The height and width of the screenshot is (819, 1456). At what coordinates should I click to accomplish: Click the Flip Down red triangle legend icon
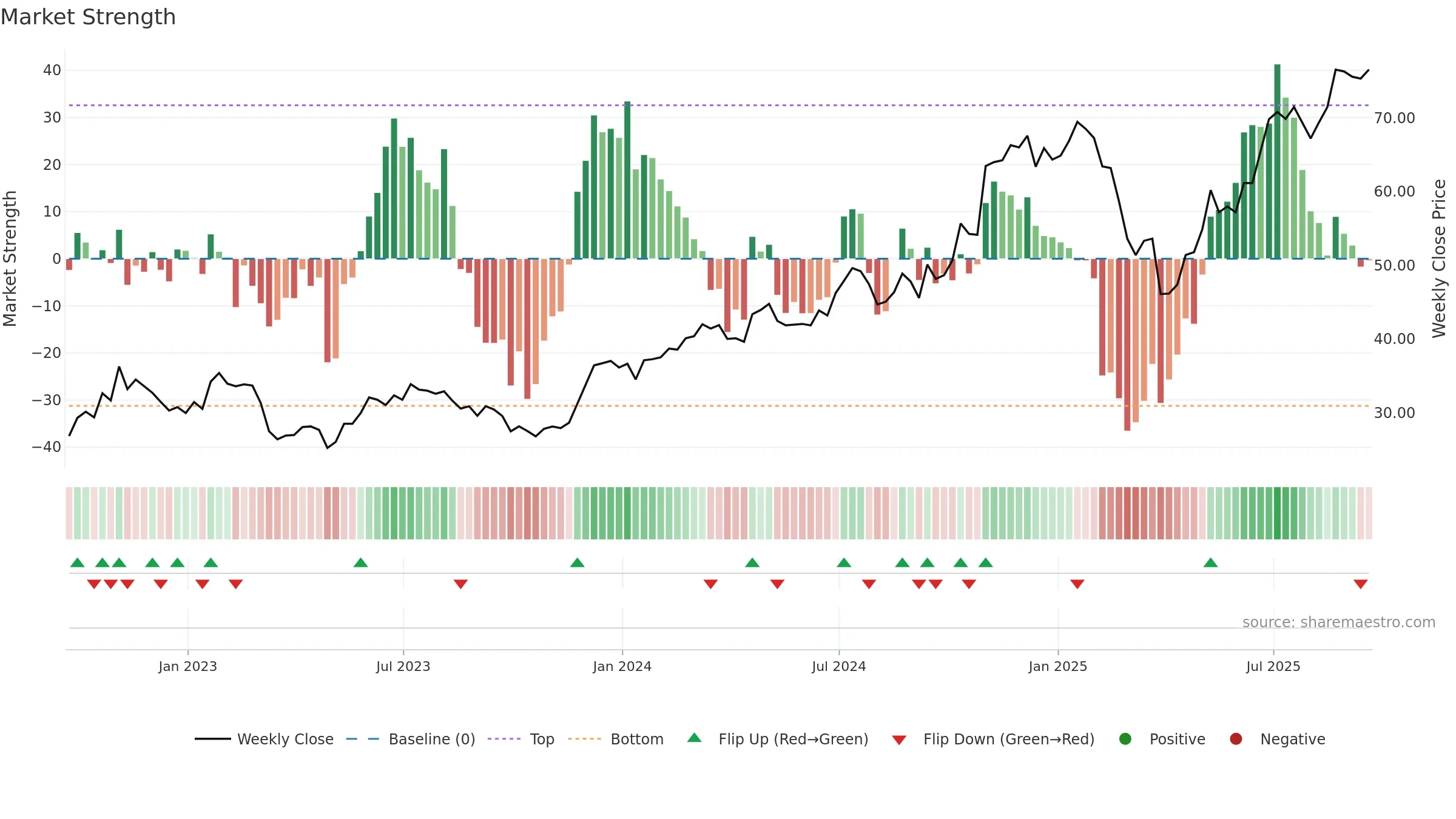coord(899,740)
